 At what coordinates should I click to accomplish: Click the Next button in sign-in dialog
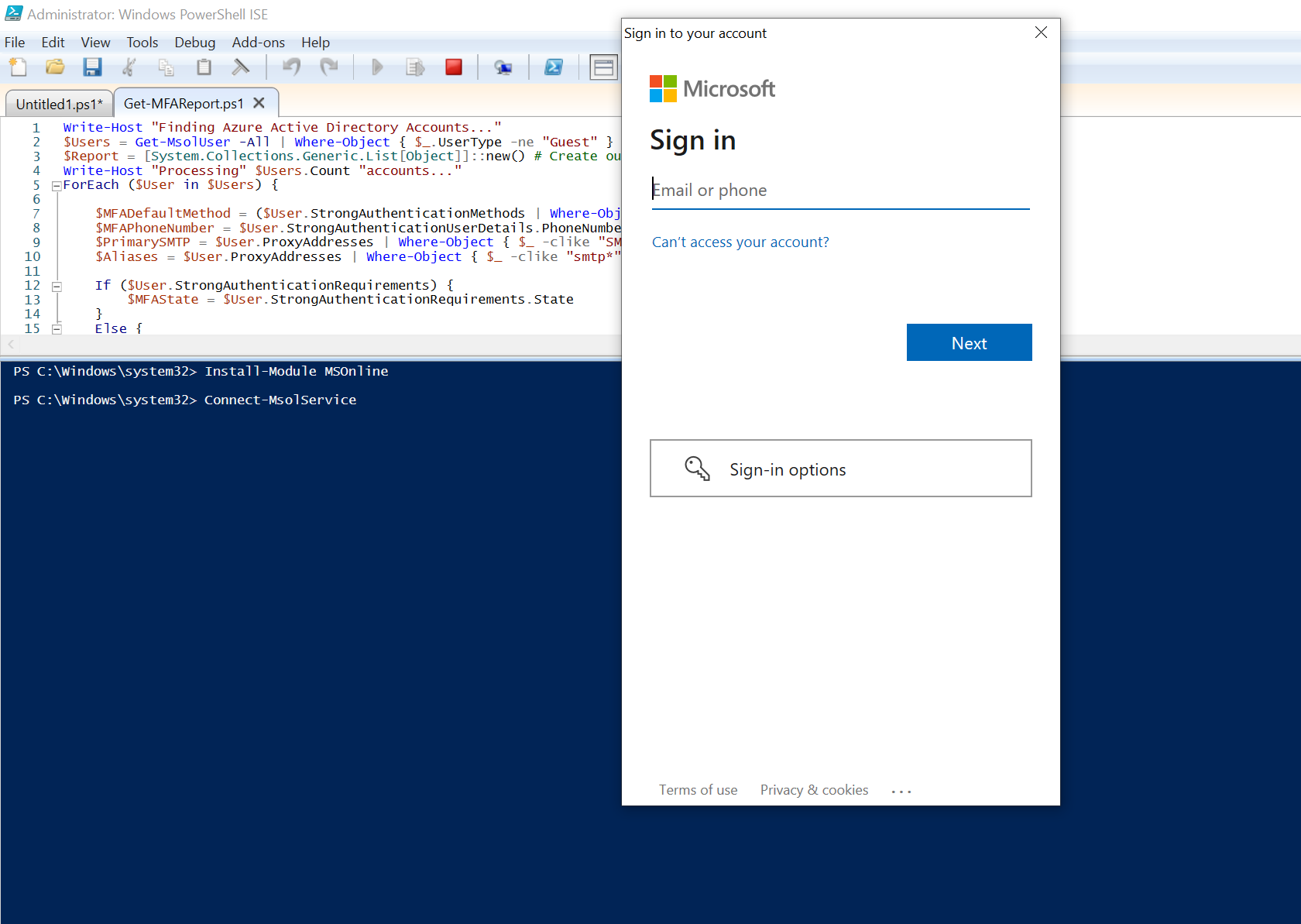969,342
